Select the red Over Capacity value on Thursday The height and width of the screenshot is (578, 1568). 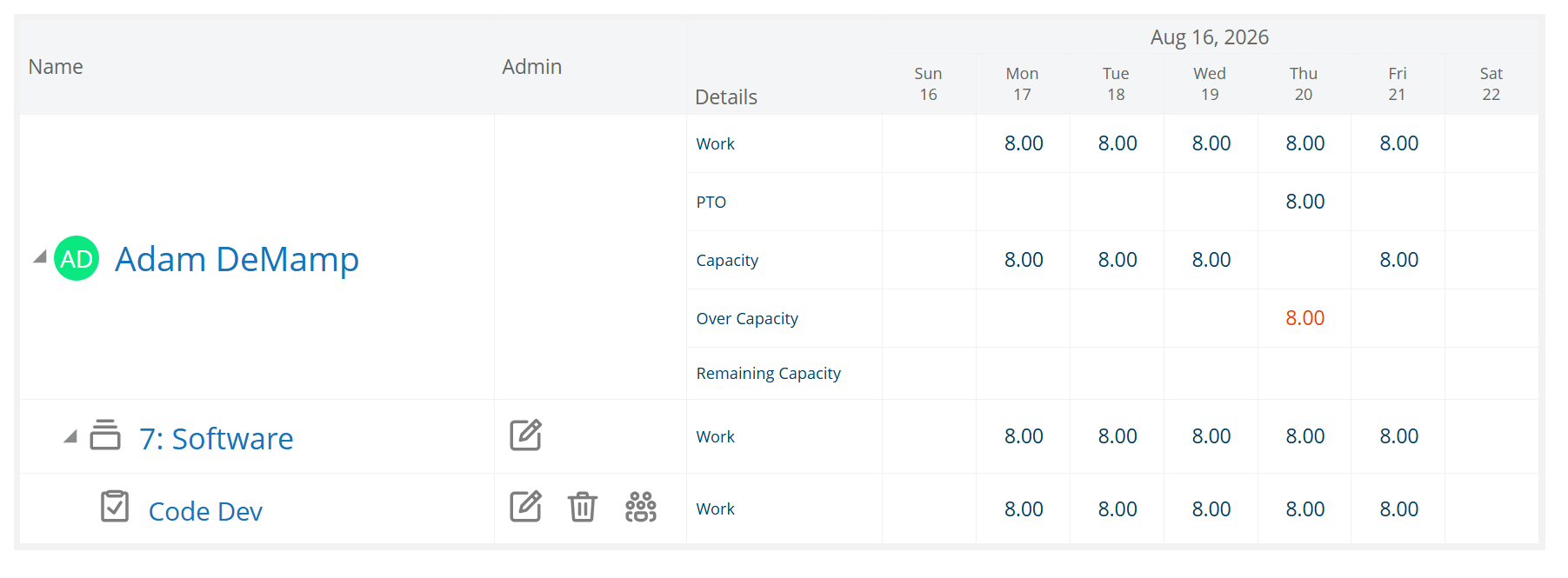tap(1304, 318)
